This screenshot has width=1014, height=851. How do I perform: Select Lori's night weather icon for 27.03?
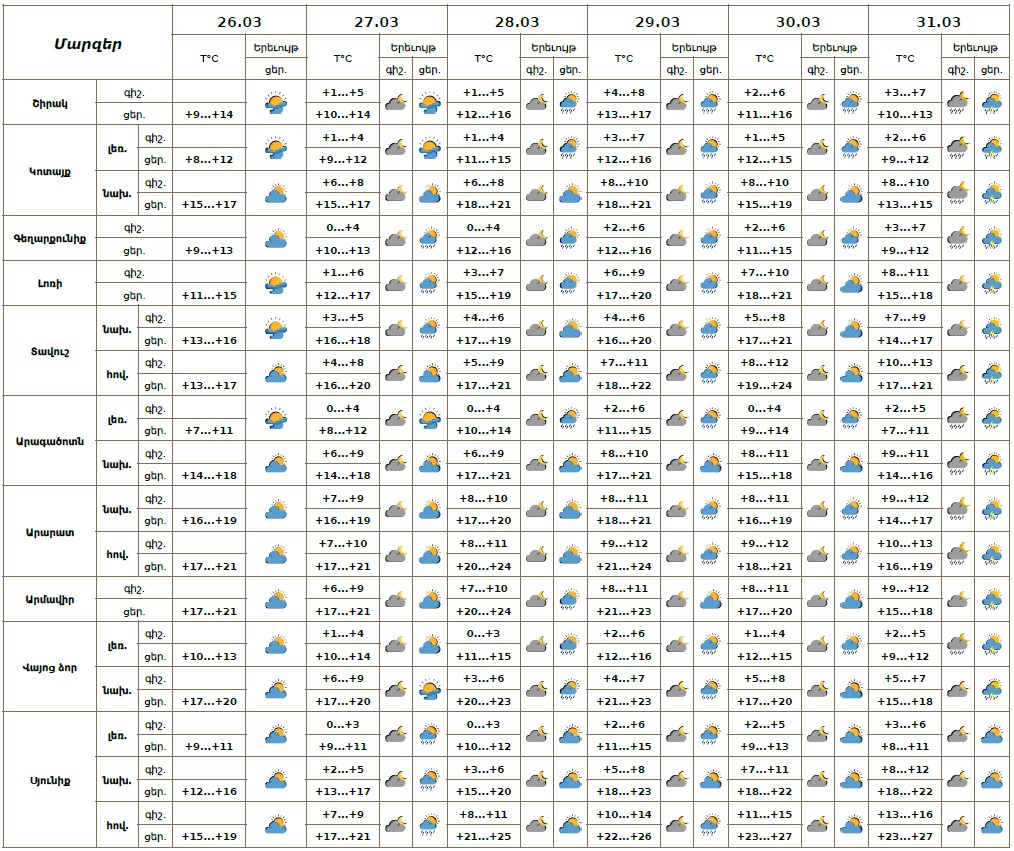pyautogui.click(x=396, y=283)
